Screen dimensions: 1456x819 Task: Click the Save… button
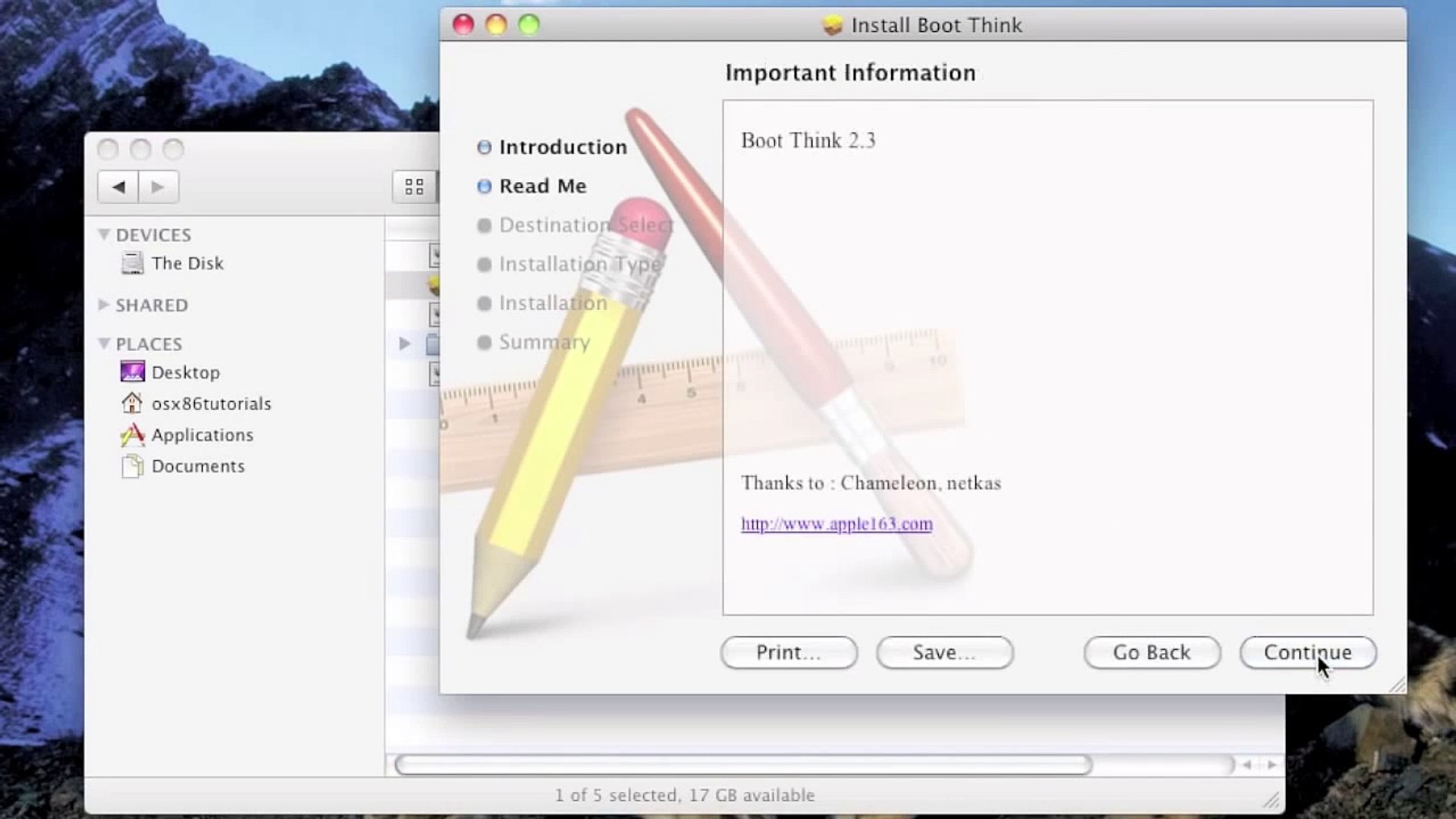(x=944, y=652)
